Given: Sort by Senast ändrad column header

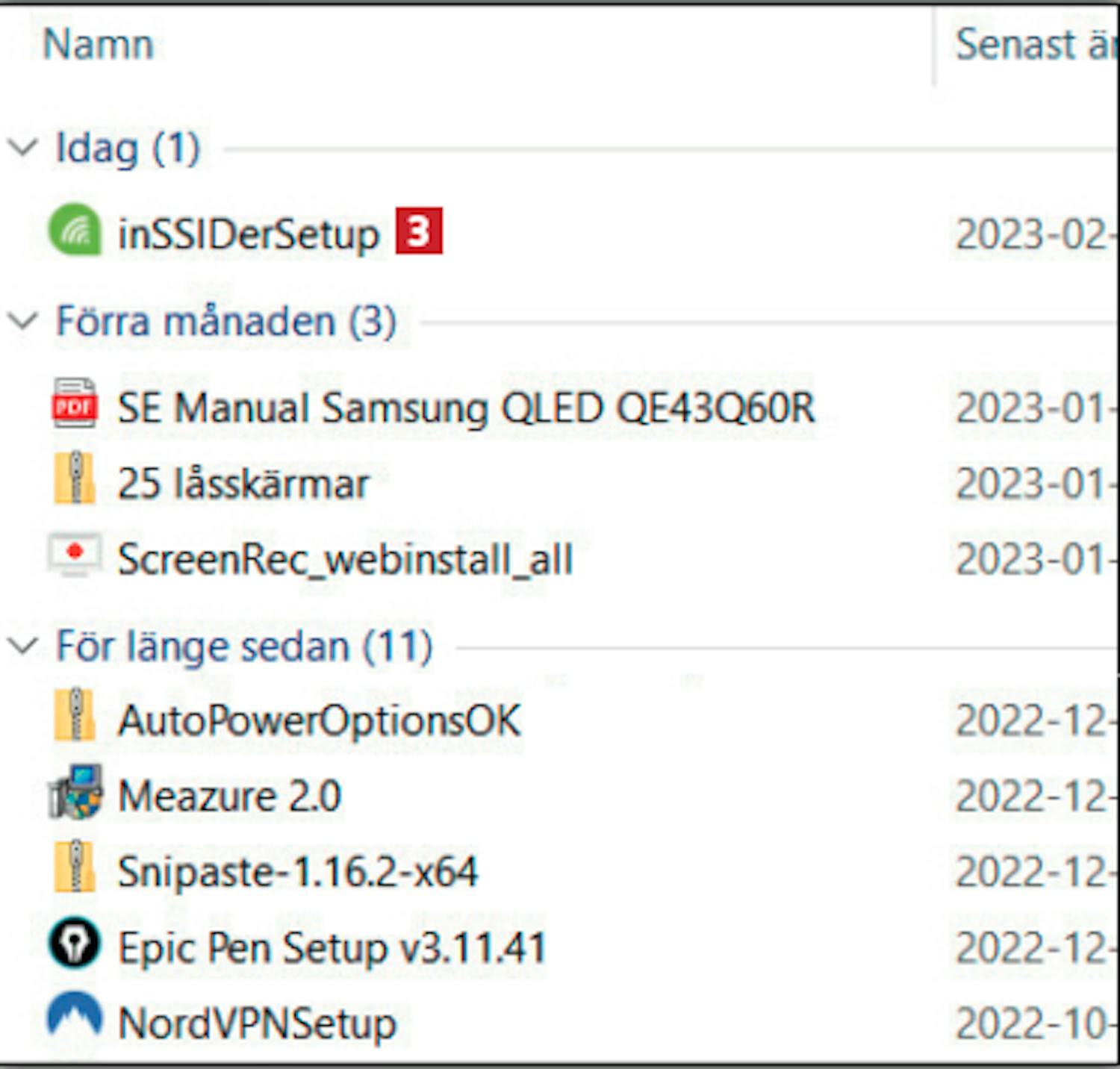Looking at the screenshot, I should coord(1034,45).
